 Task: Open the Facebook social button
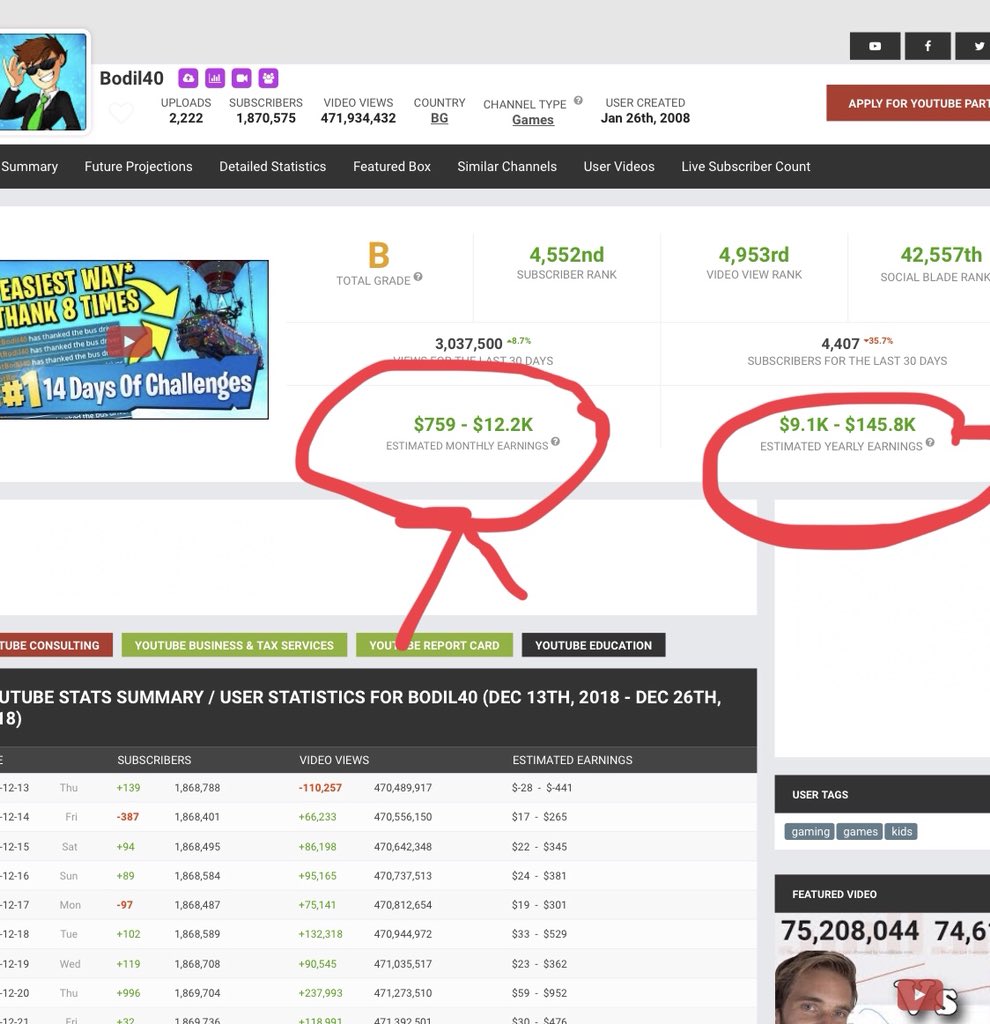[927, 46]
